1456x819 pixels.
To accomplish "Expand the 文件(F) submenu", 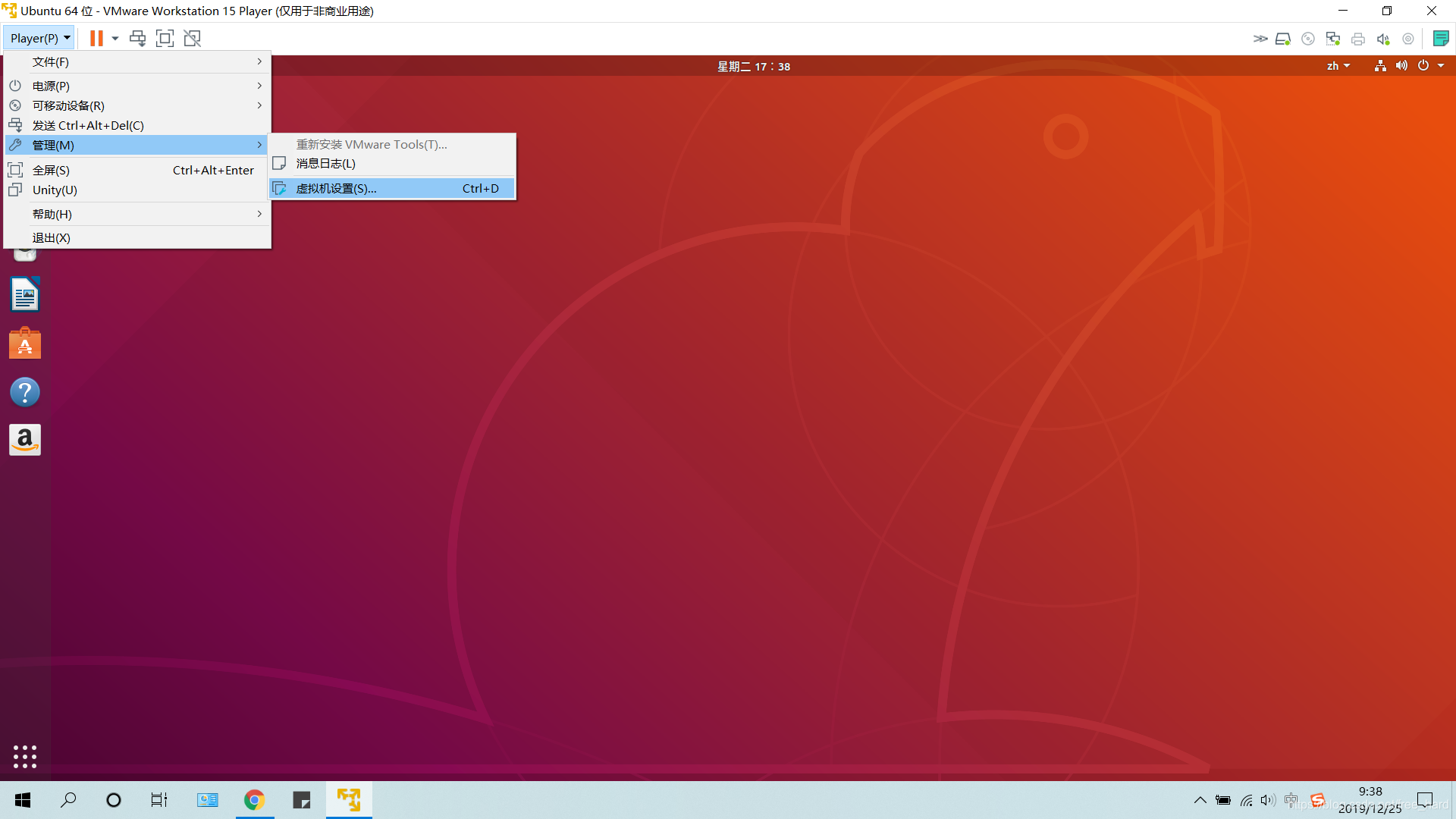I will click(x=137, y=61).
